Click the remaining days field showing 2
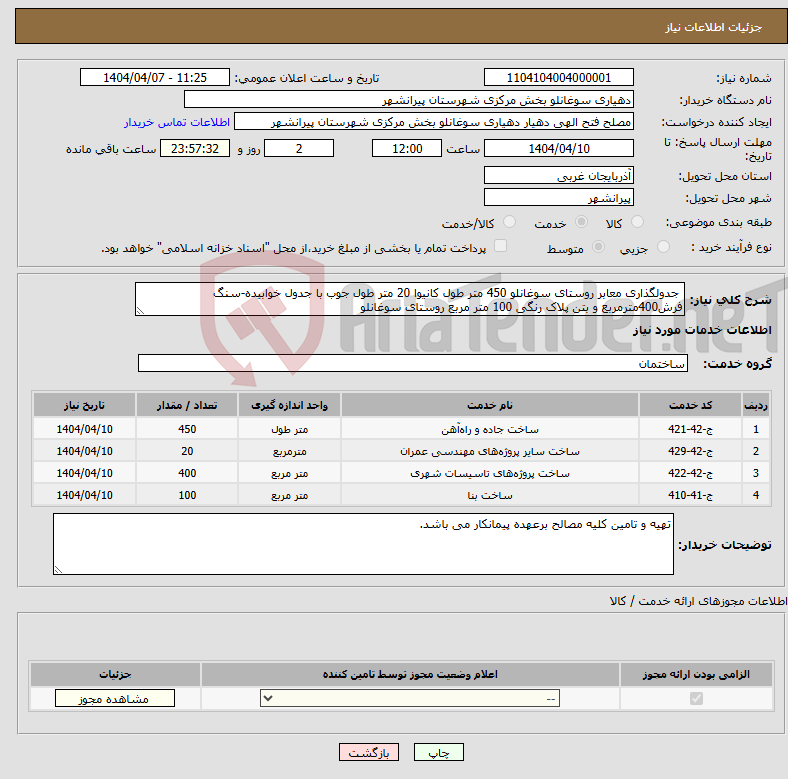Screen dimensions: 788x779 click(x=299, y=148)
